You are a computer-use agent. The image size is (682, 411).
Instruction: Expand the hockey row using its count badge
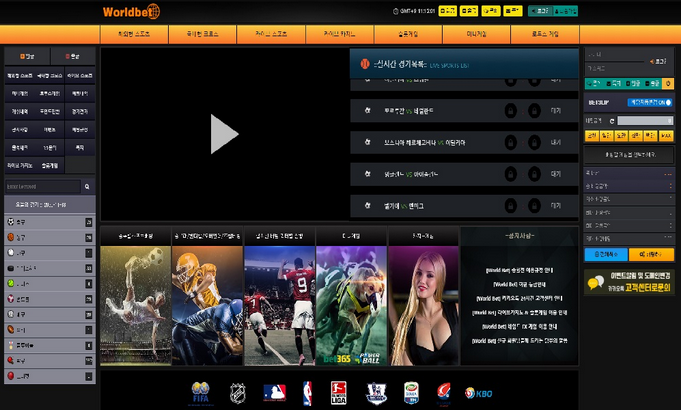(89, 268)
